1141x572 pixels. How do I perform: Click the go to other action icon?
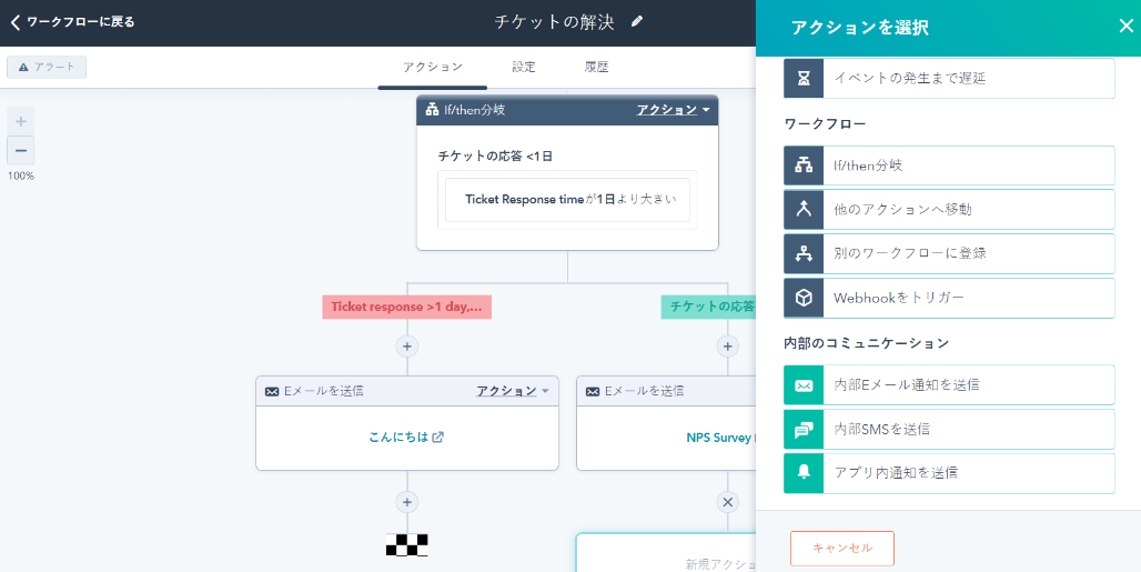pos(803,210)
